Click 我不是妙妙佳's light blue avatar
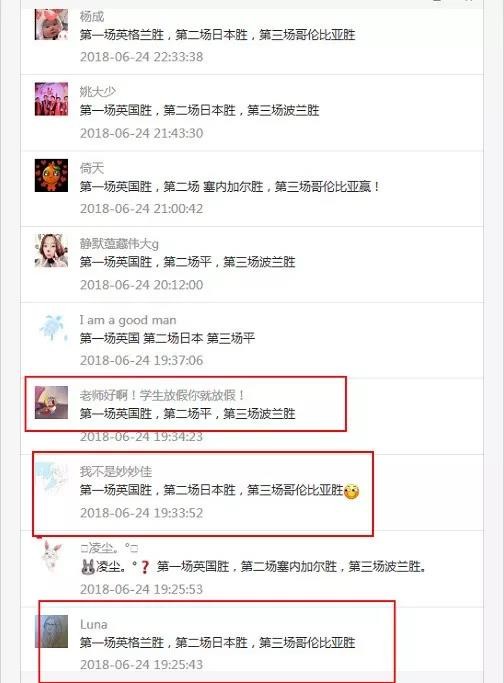 pyautogui.click(x=51, y=479)
